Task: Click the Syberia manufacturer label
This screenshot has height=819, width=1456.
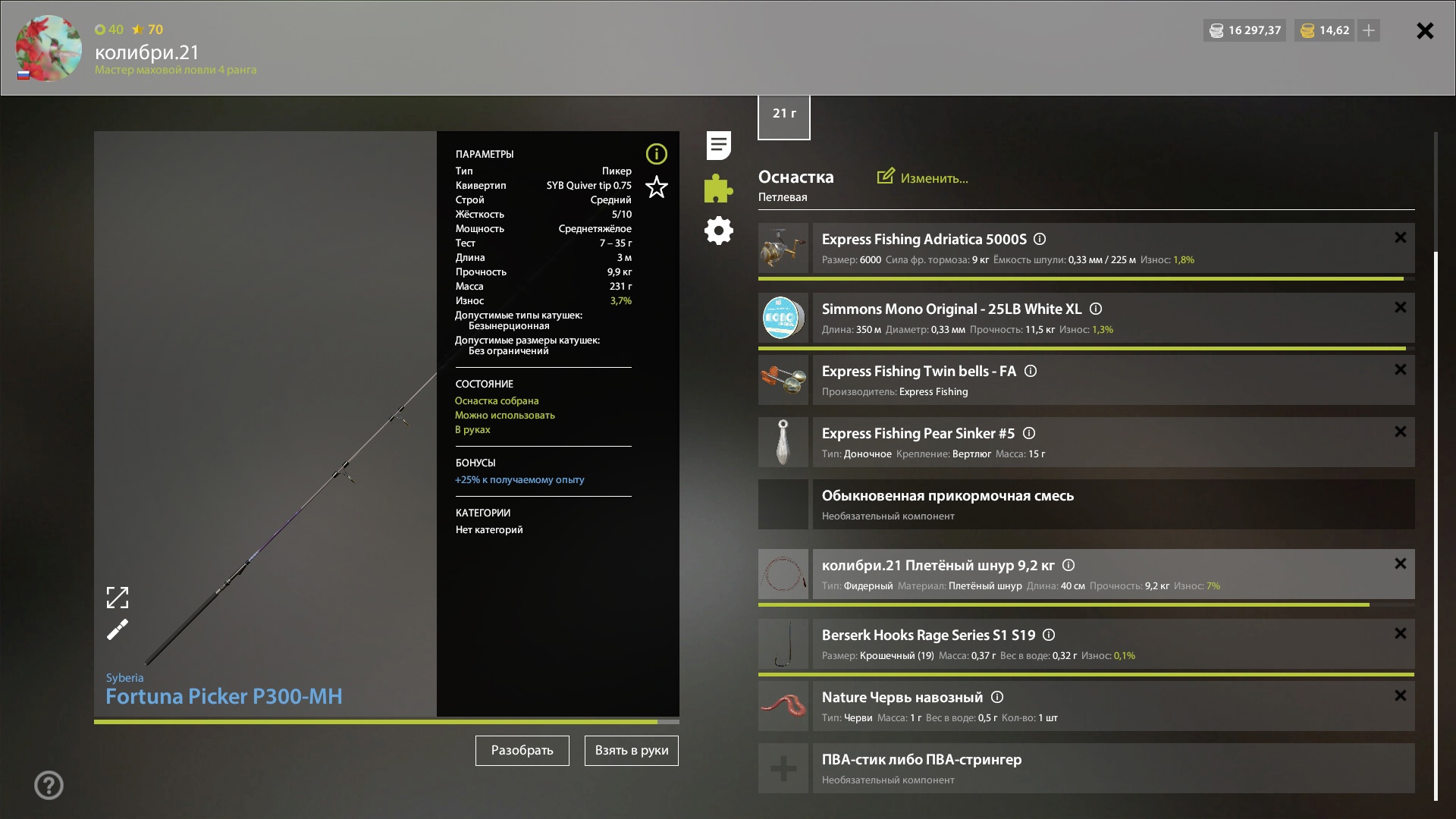Action: pos(124,678)
